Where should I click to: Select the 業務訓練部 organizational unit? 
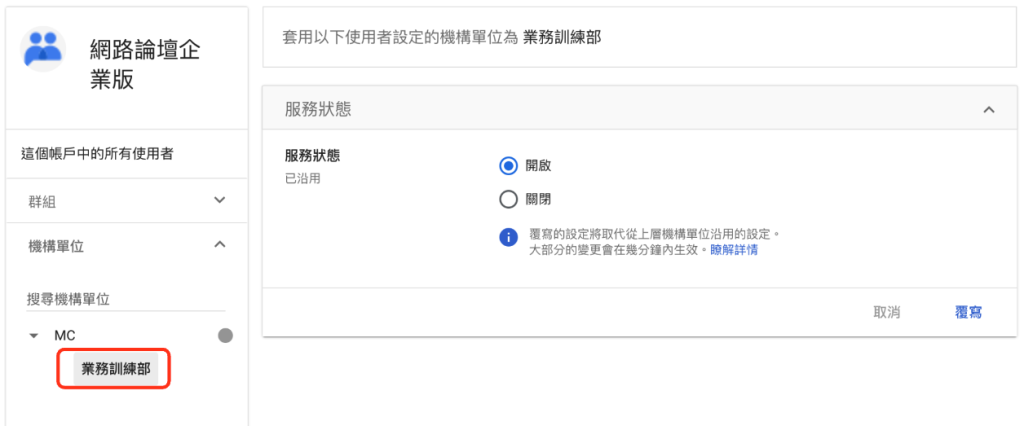116,369
